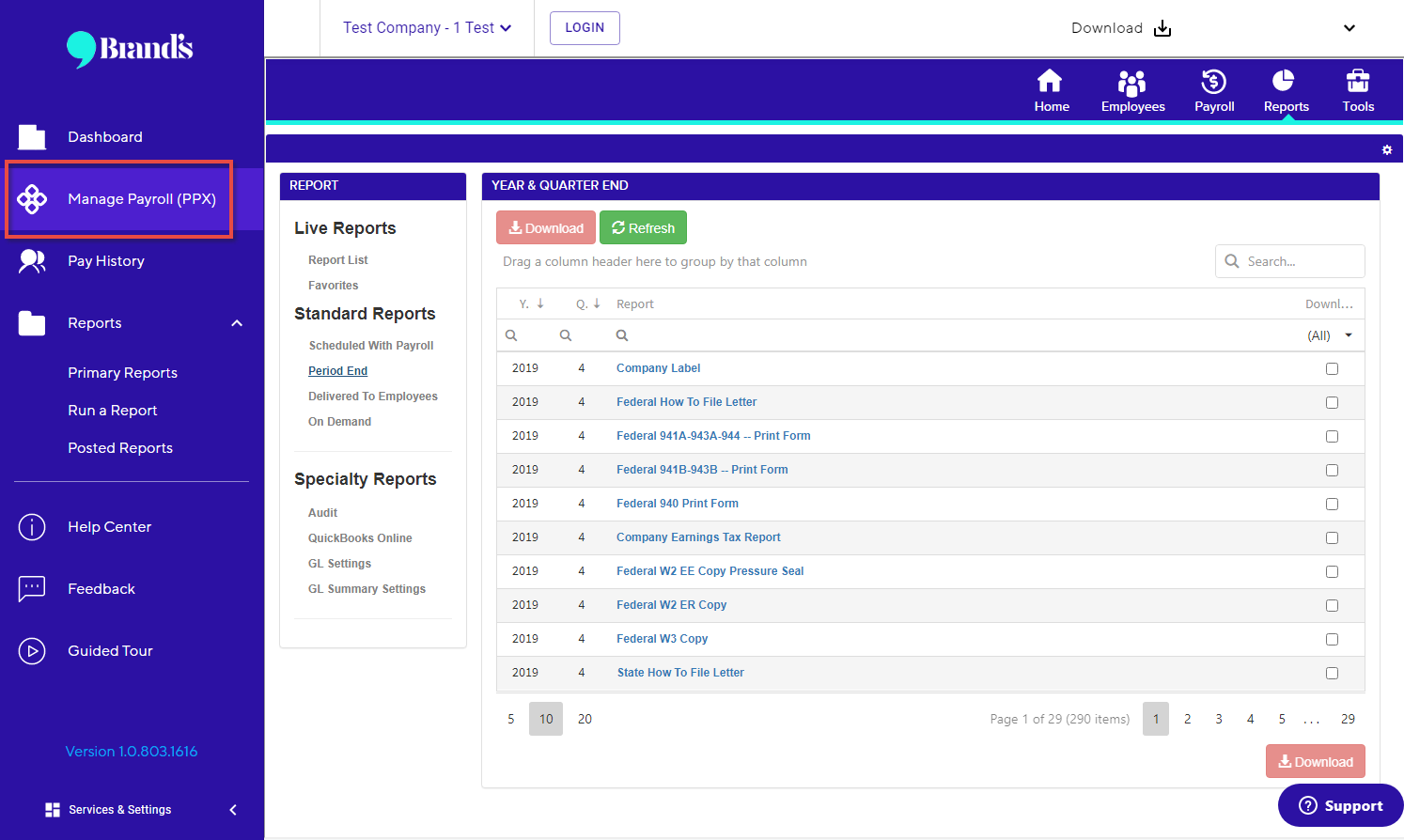Tick the Federal W3 Copy checkbox
This screenshot has width=1404, height=840.
click(1332, 639)
